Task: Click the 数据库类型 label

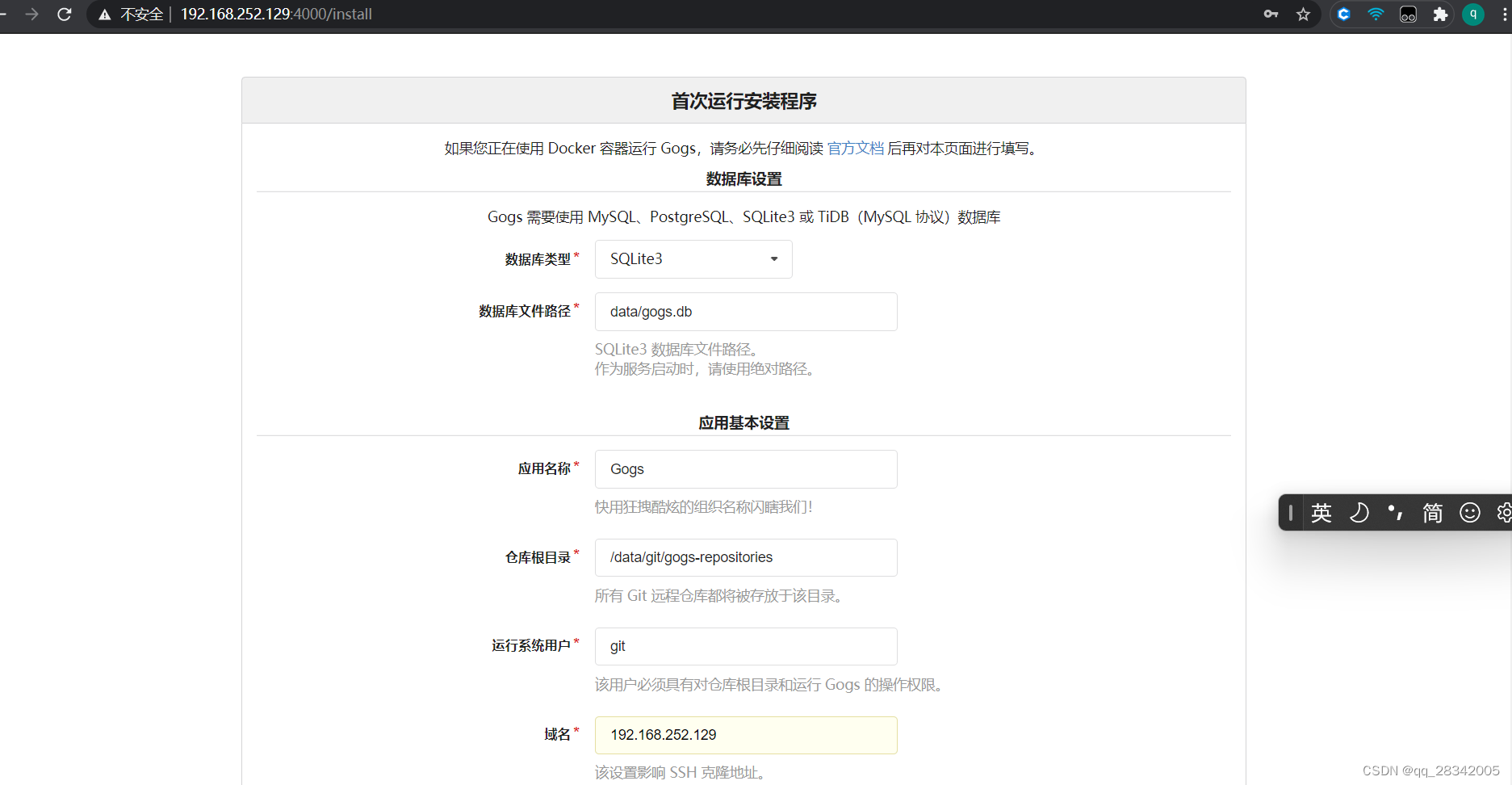Action: click(538, 259)
